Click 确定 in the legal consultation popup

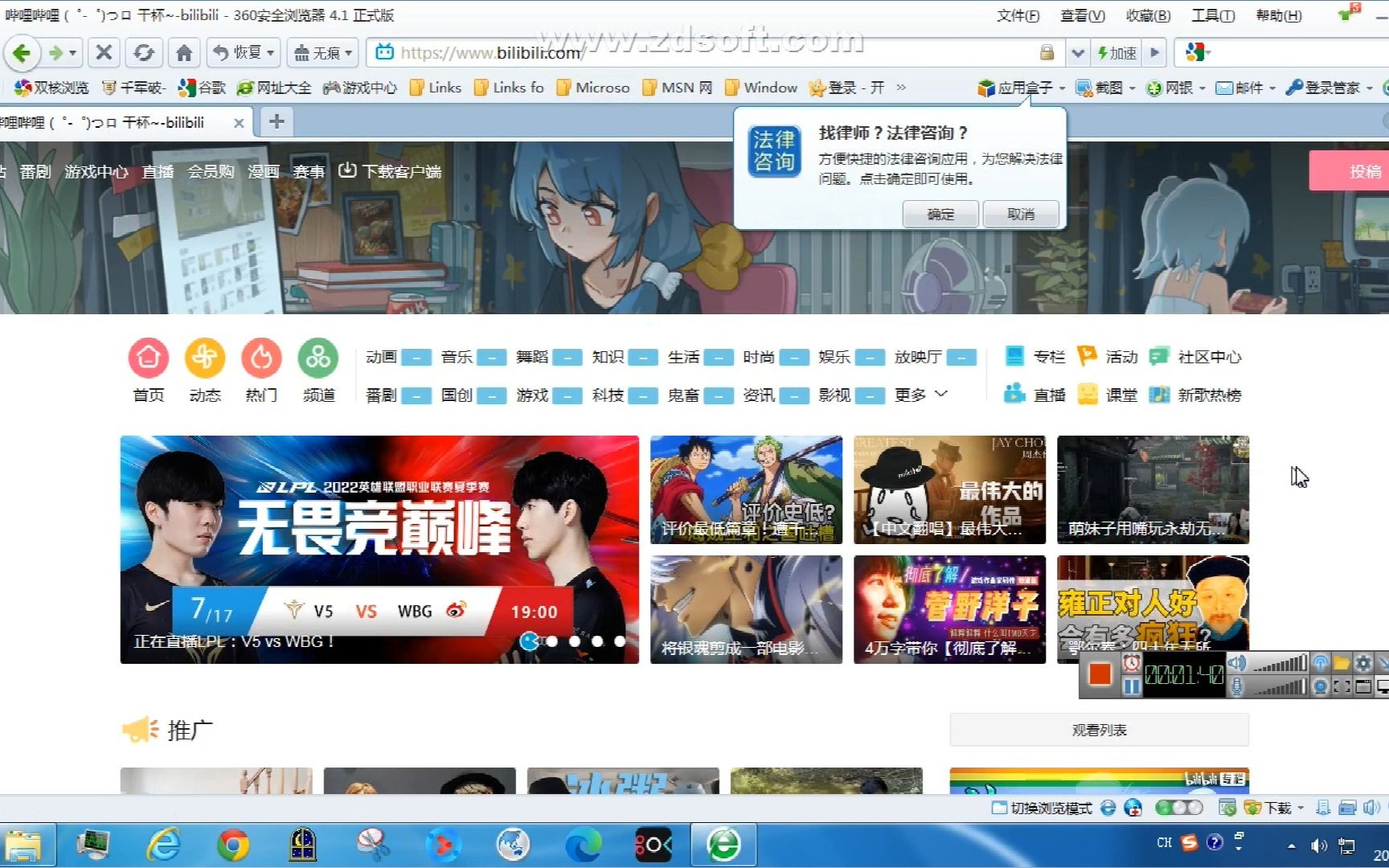coord(939,214)
